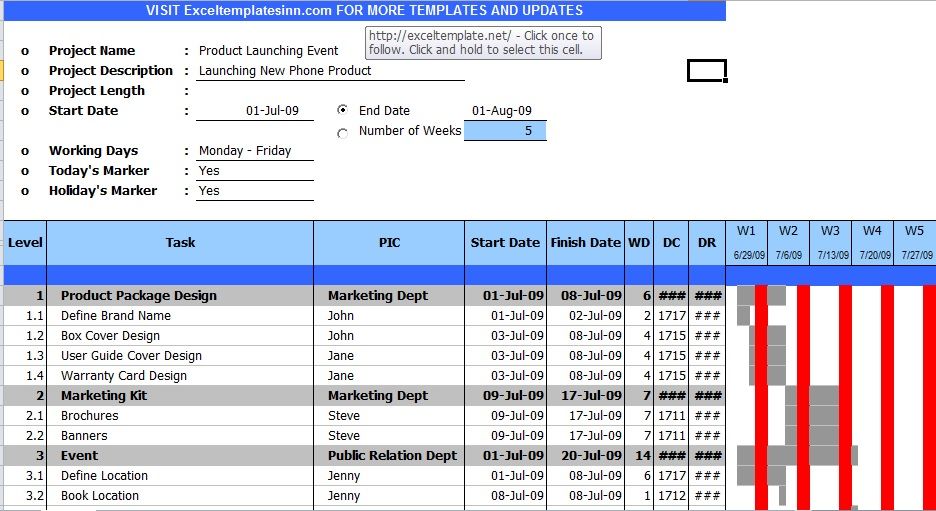Click the Start Date column header
Screen dimensions: 936x511
[x=505, y=242]
